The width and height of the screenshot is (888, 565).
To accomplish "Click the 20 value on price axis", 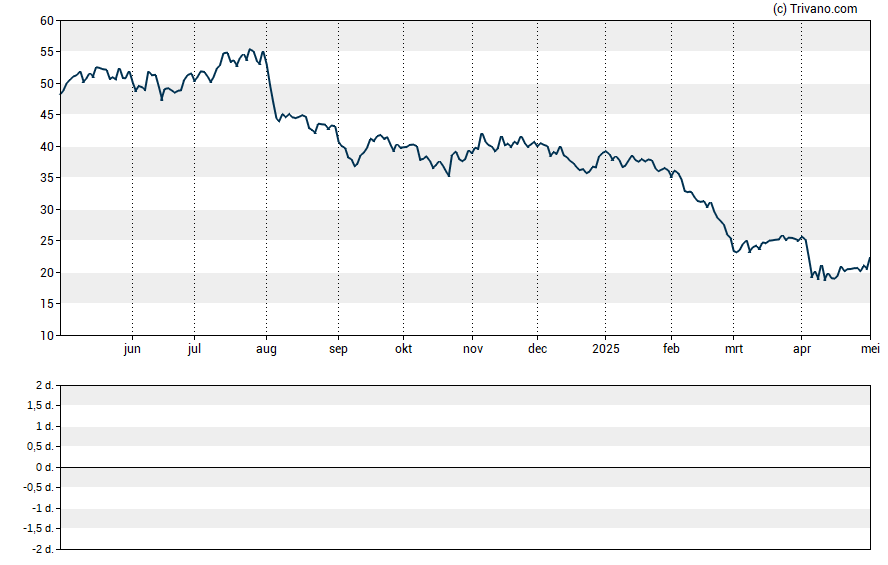I will pyautogui.click(x=47, y=272).
